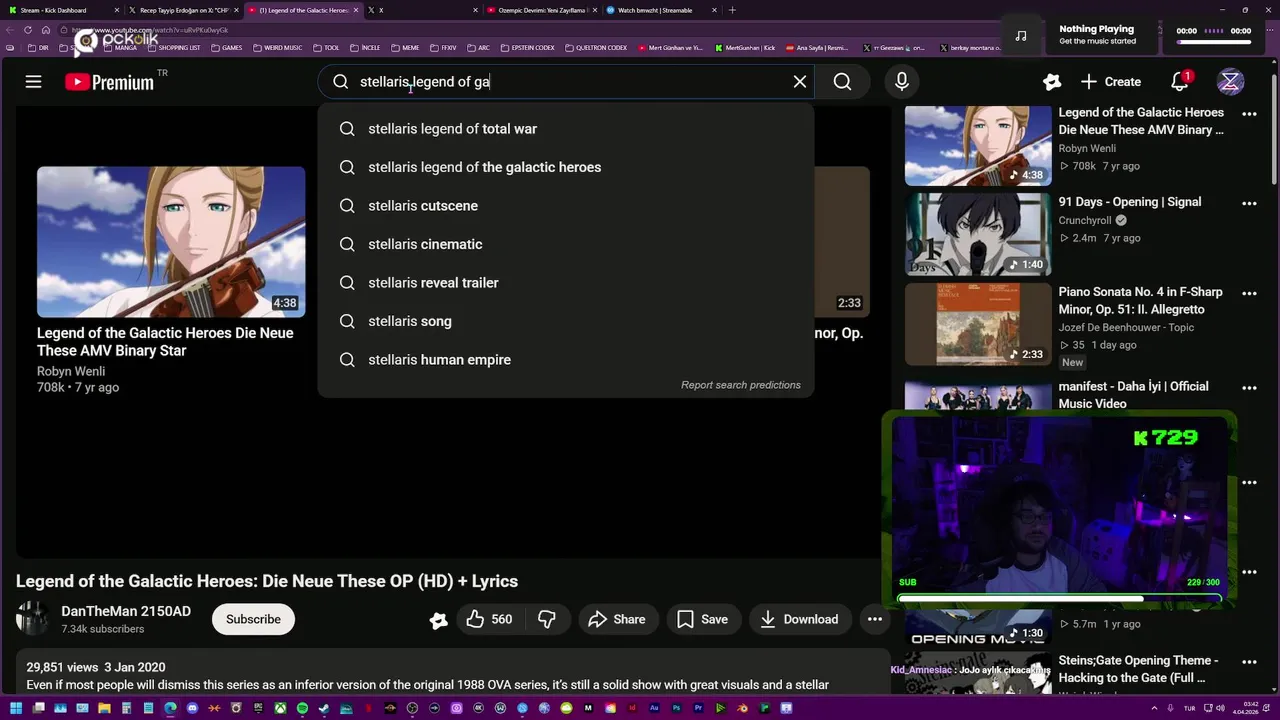Viewport: 1280px width, 720px height.
Task: Open 'Piano Sonata No. 4' sidebar thumbnail
Action: point(978,324)
